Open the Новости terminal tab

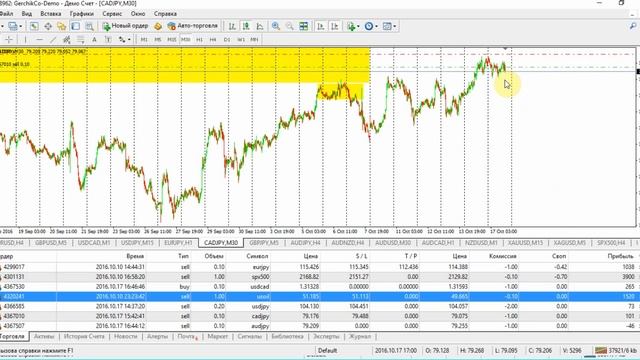tap(125, 336)
